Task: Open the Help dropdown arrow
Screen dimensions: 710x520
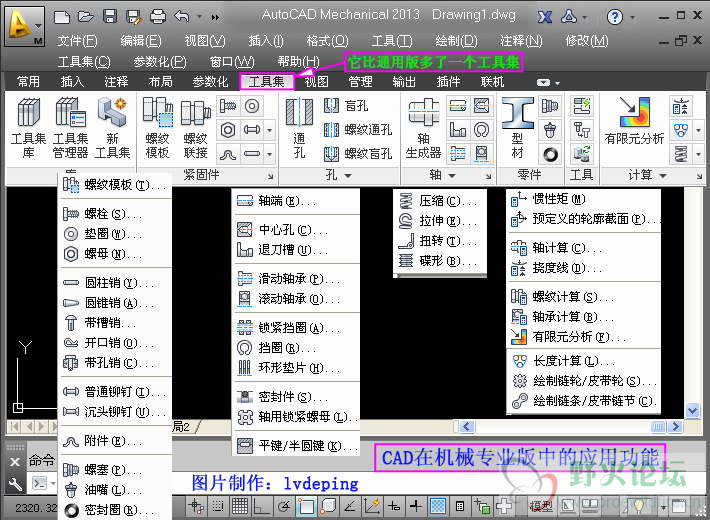Action: point(632,18)
